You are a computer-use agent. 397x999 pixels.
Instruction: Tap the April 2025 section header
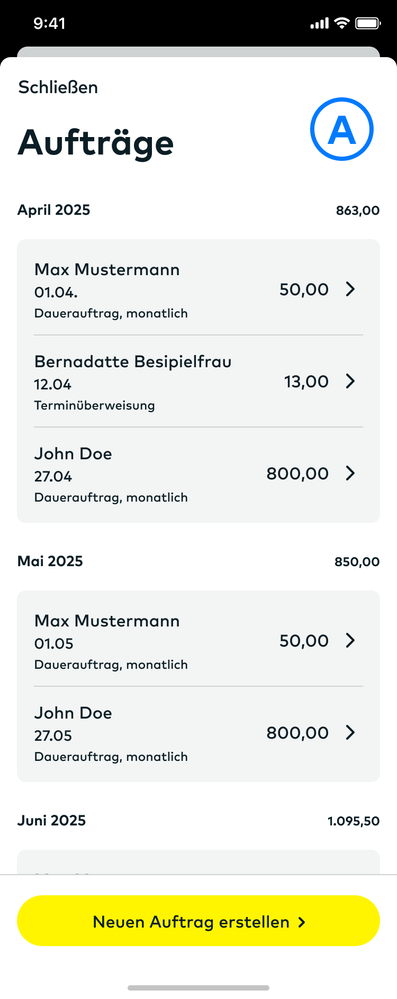[x=54, y=210]
